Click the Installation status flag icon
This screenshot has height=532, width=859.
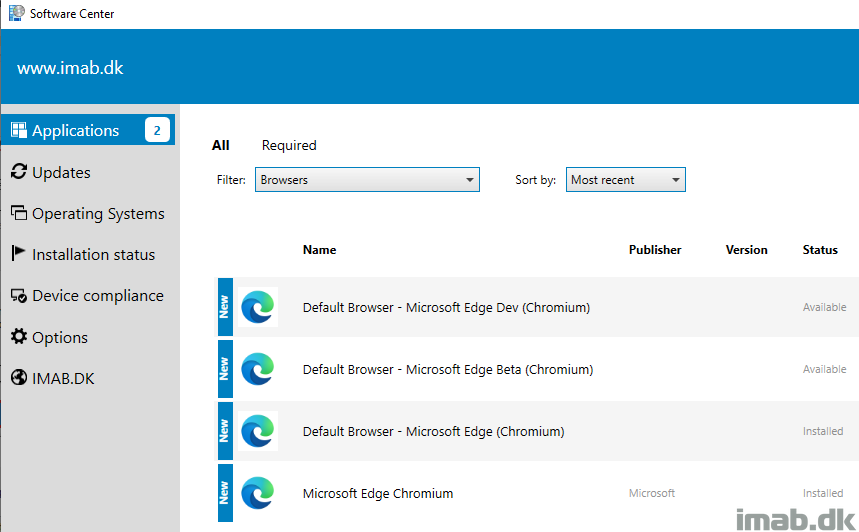tap(18, 253)
